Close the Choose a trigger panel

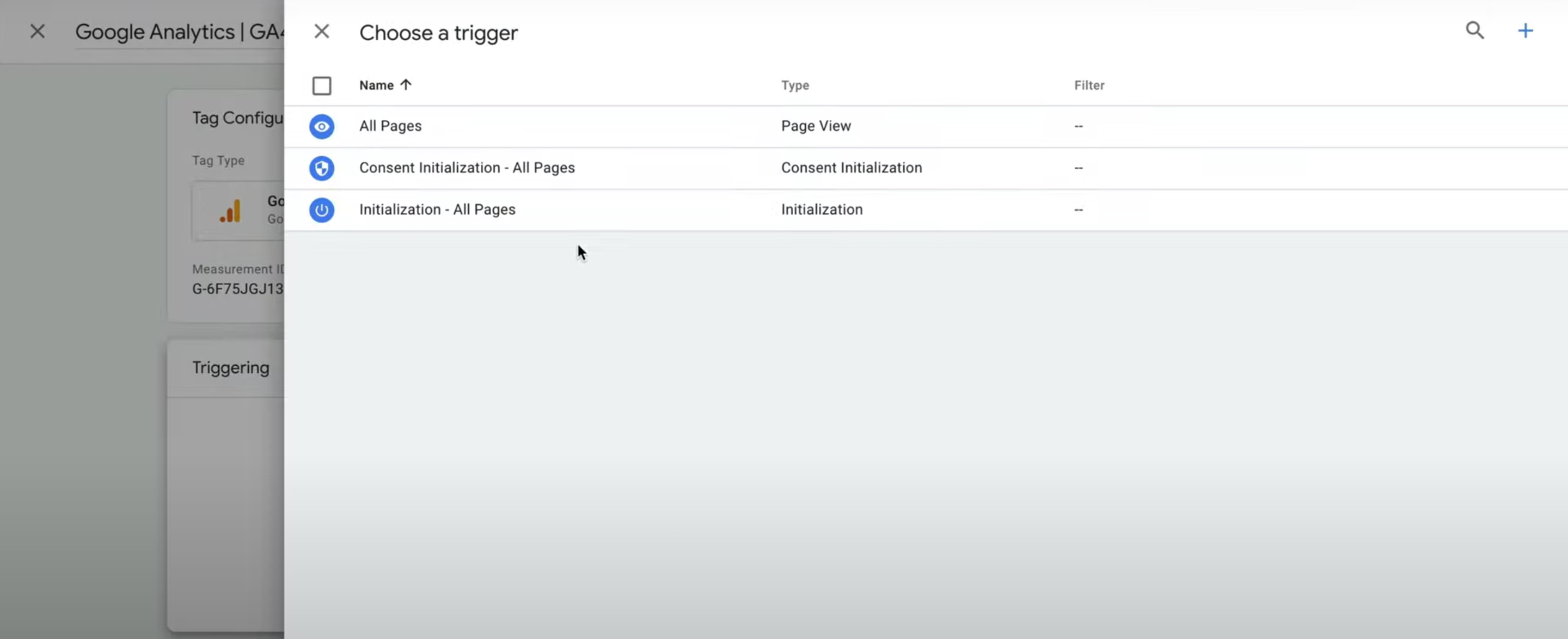coord(322,30)
